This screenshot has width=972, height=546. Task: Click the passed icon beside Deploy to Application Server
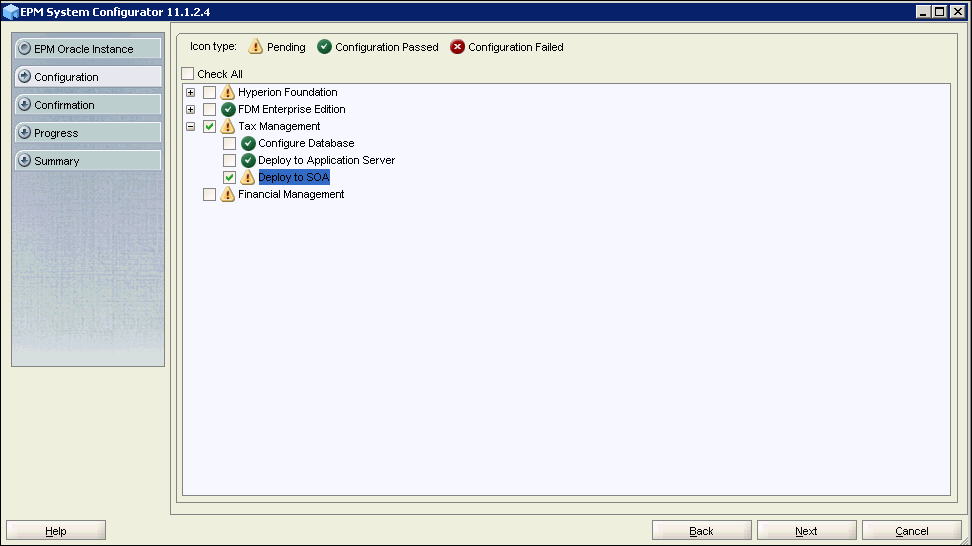click(249, 161)
